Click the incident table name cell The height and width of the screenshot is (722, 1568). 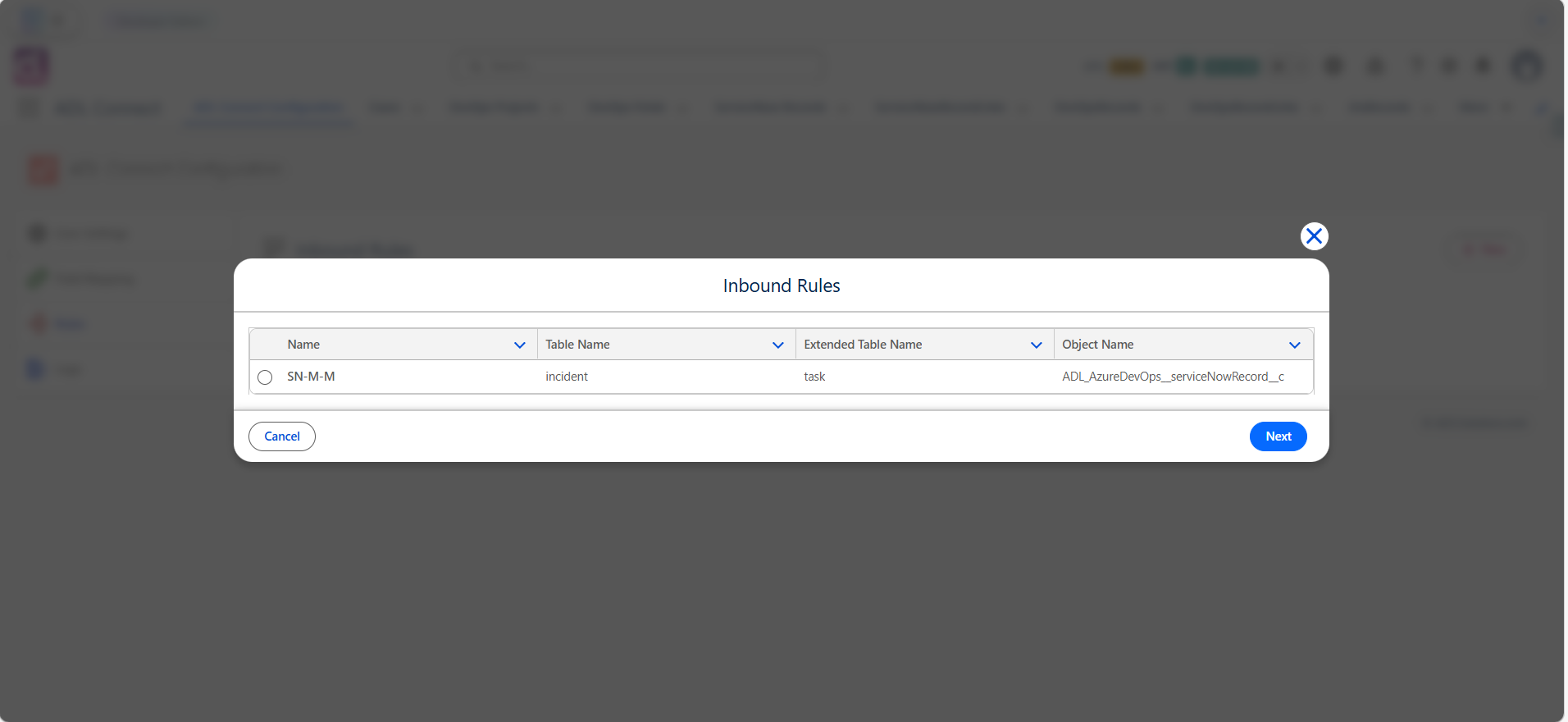click(x=567, y=377)
